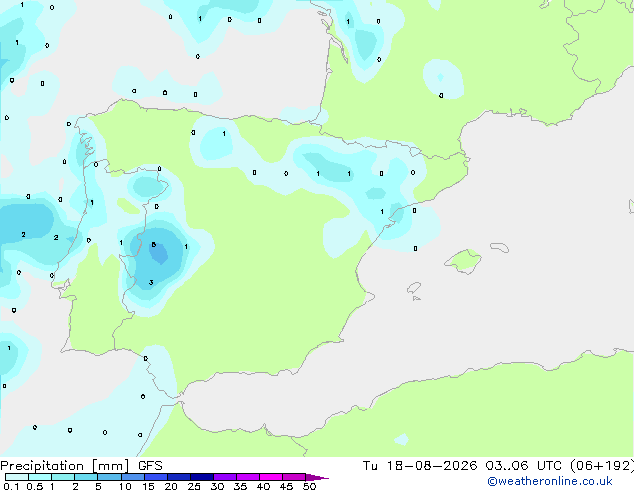
Task: Select the 20–25 mm dark blue swatch
Action: tap(179, 477)
